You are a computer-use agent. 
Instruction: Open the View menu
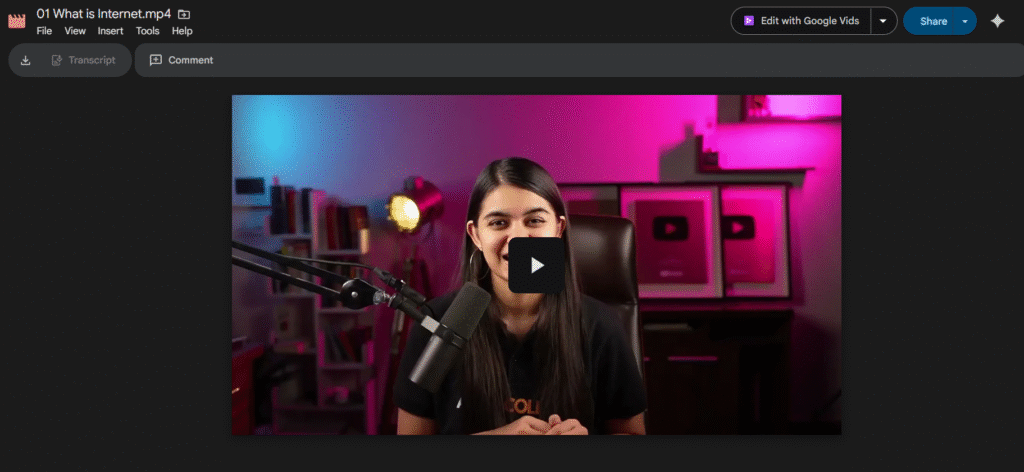click(75, 31)
